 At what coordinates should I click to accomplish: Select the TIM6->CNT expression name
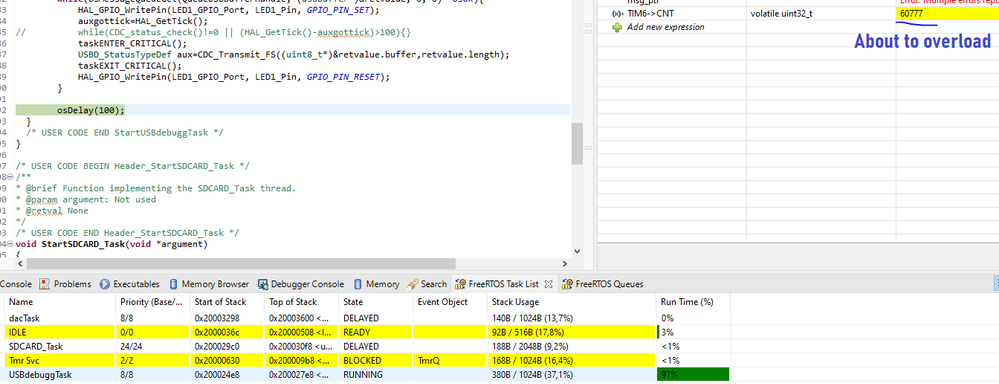point(649,13)
